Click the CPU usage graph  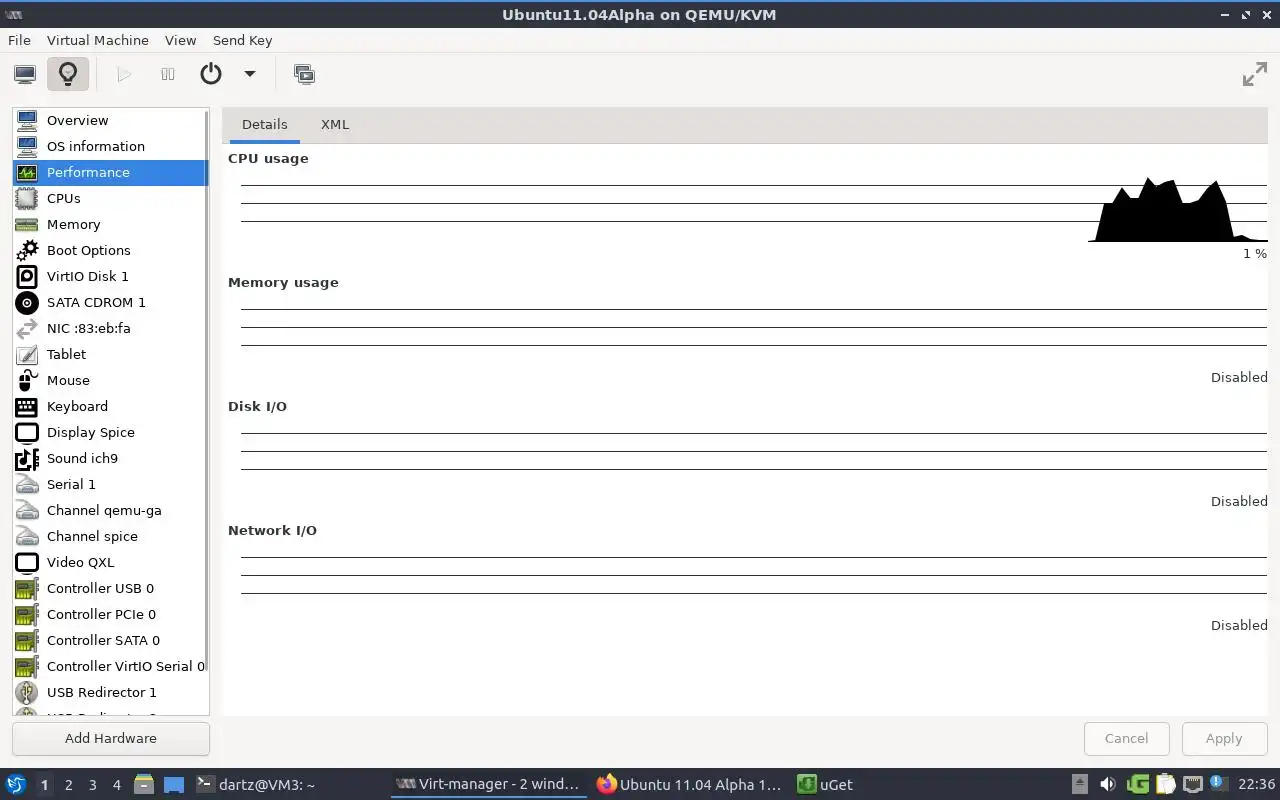754,208
